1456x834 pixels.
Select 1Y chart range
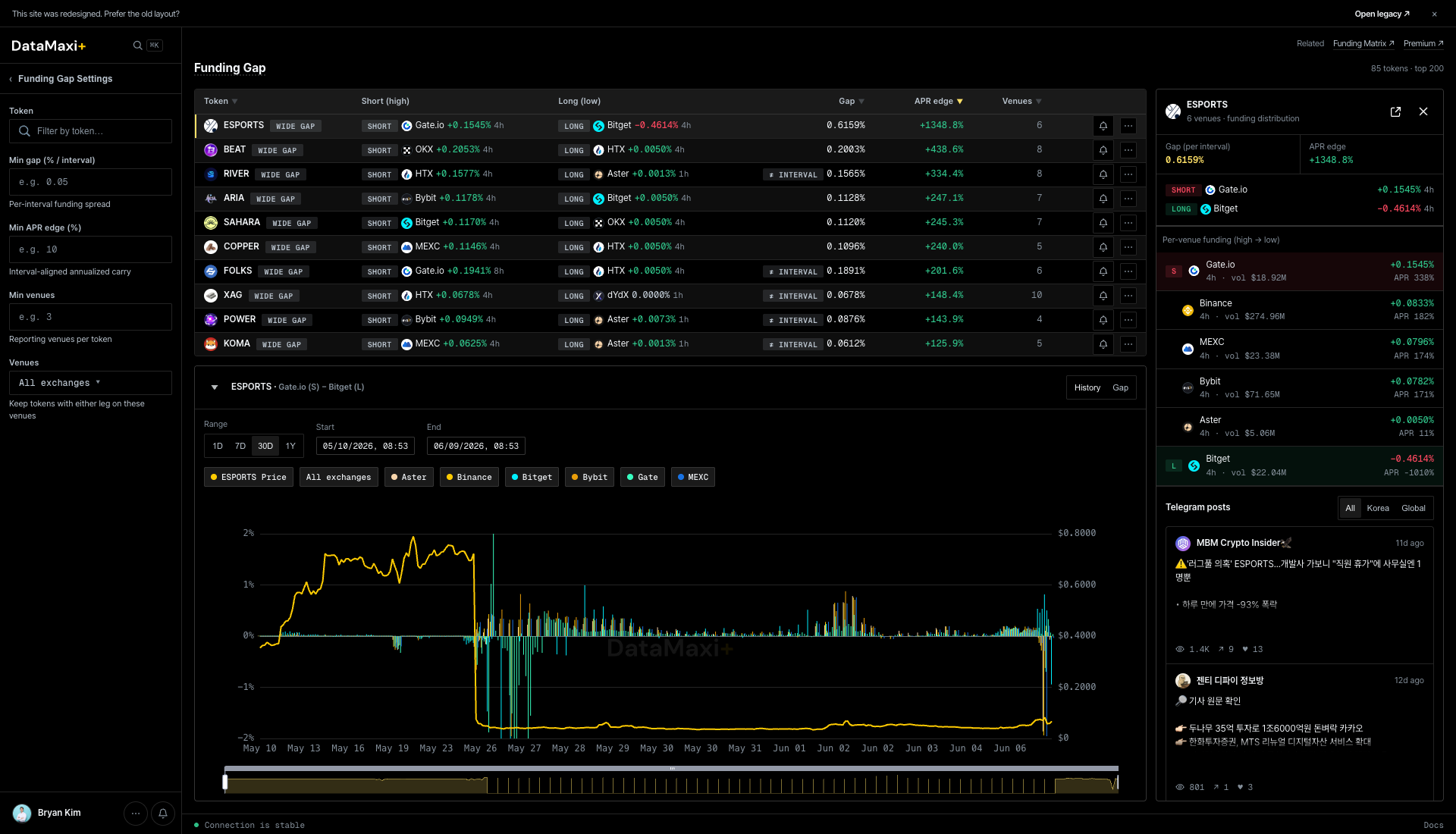click(x=290, y=447)
